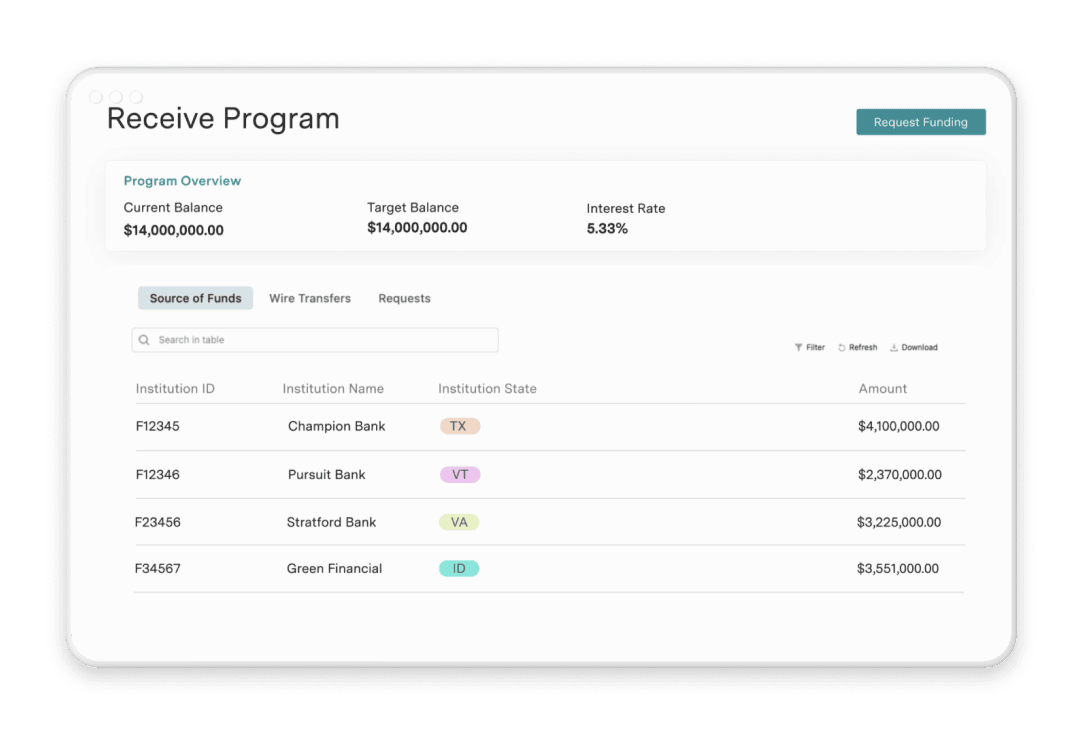Select the $4,100,000.00 amount
This screenshot has height=750, width=1082.
coord(898,426)
